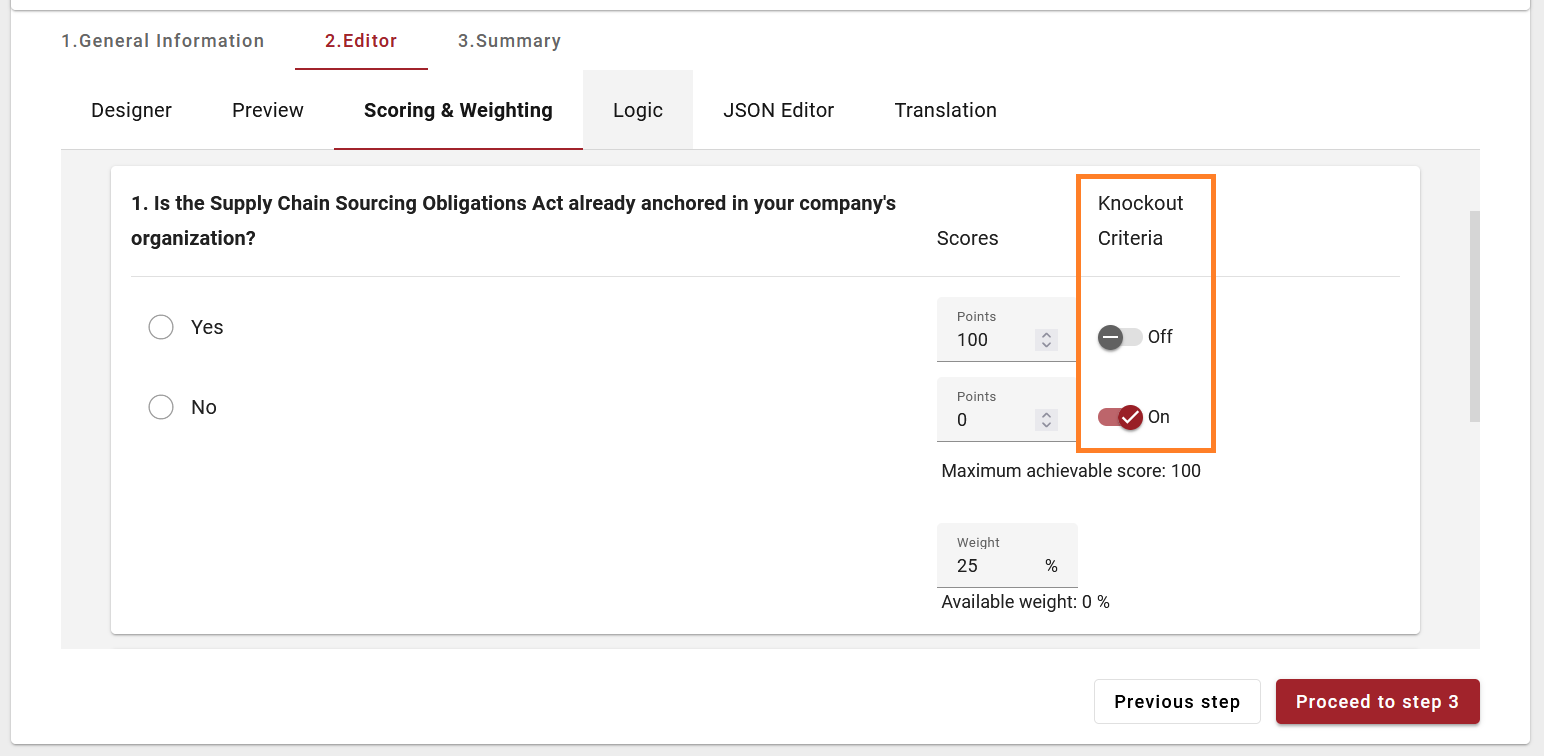Open the Translation tab

945,110
